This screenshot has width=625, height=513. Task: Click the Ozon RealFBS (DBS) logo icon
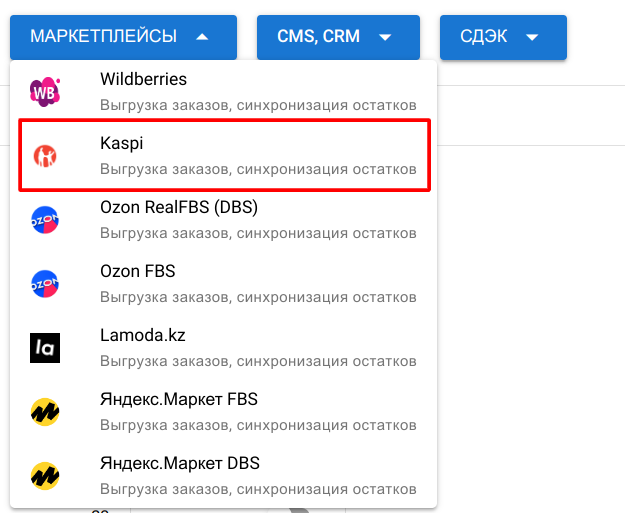45,220
